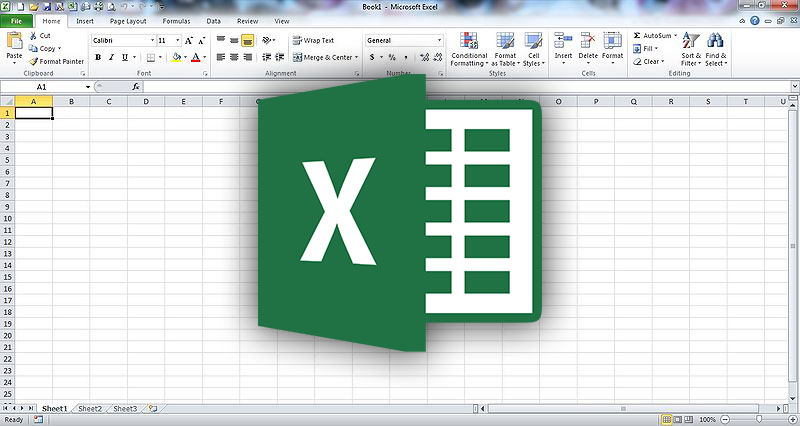800x426 pixels.
Task: Click the Insert Worksheet tab icon
Action: point(152,409)
